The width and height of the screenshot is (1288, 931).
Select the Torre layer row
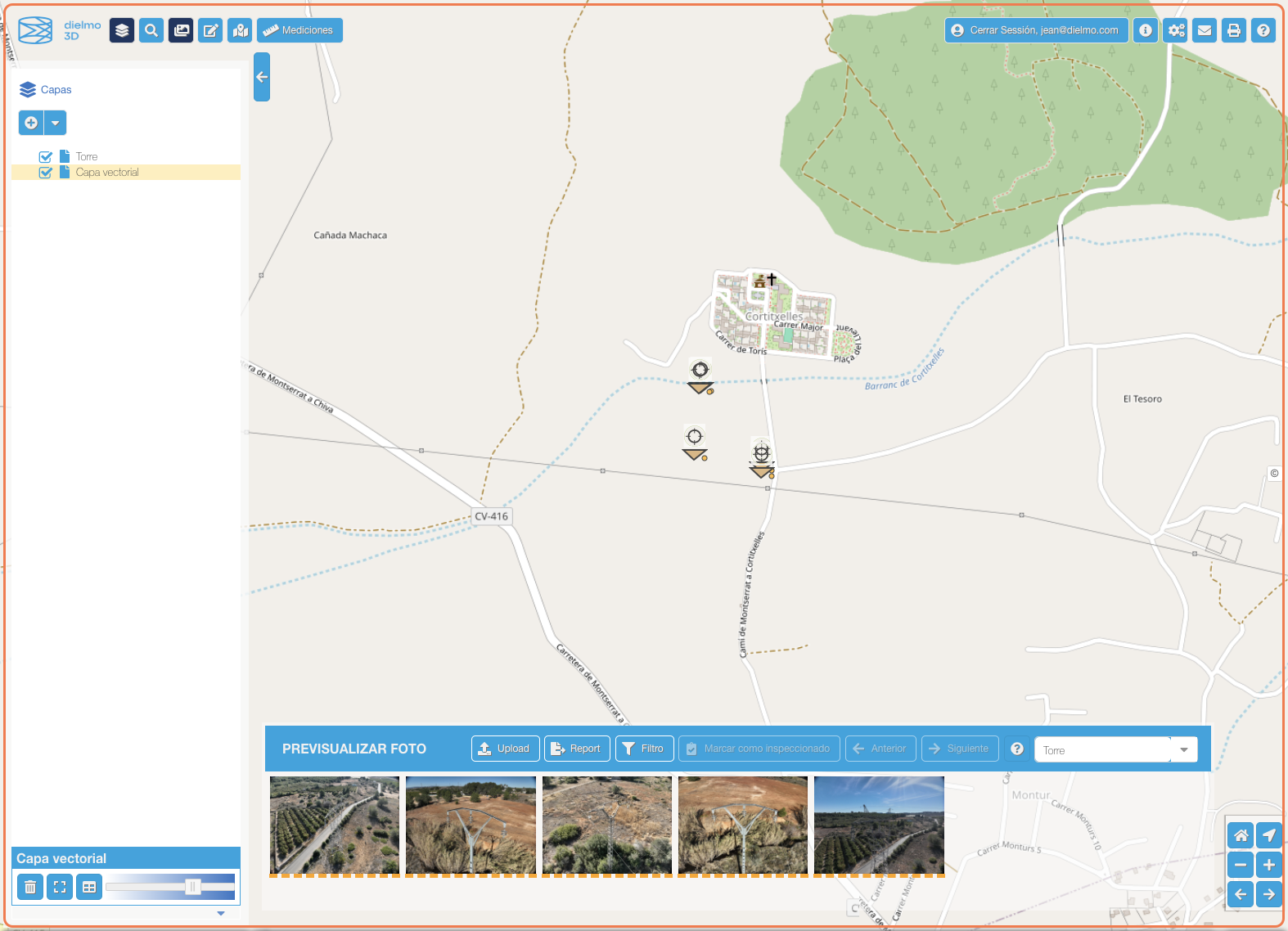[126, 156]
